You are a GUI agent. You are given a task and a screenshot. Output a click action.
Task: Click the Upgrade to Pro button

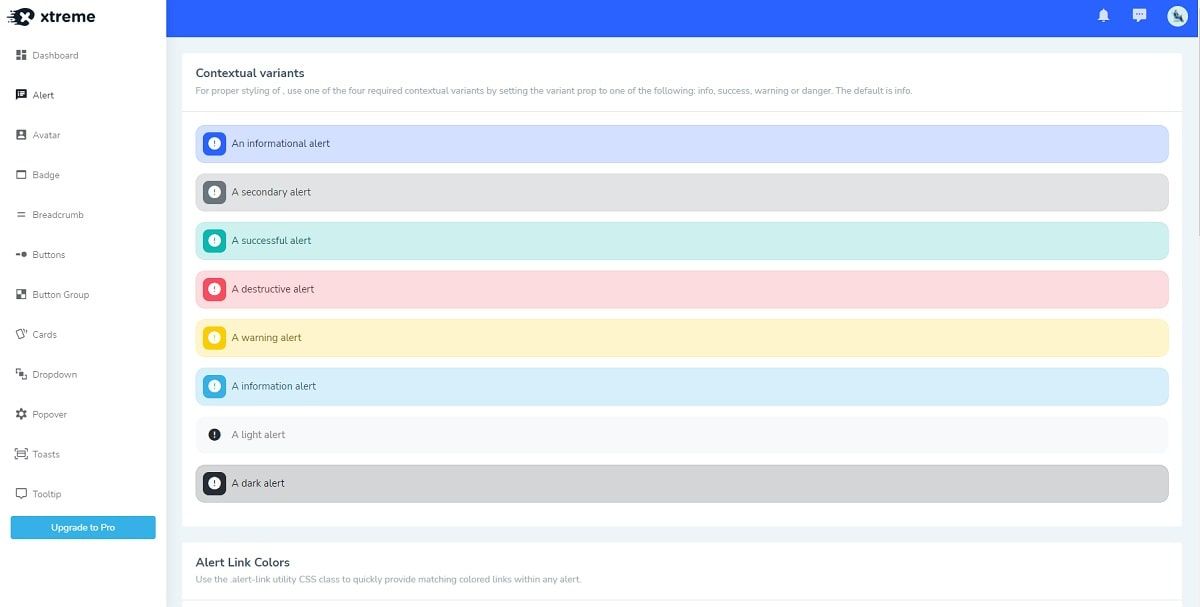[x=82, y=527]
